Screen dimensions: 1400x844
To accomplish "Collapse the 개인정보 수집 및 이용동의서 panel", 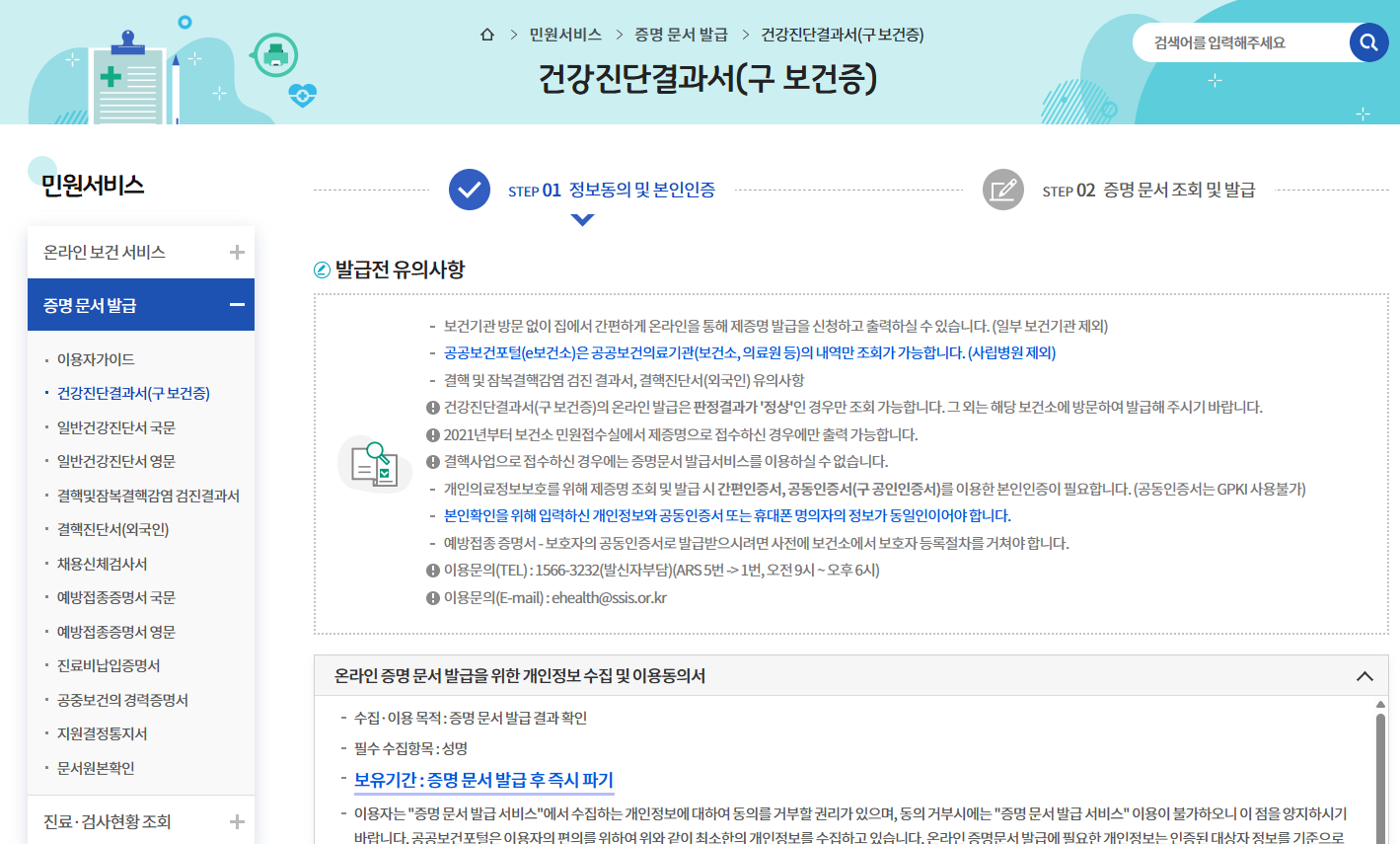I will point(1365,676).
